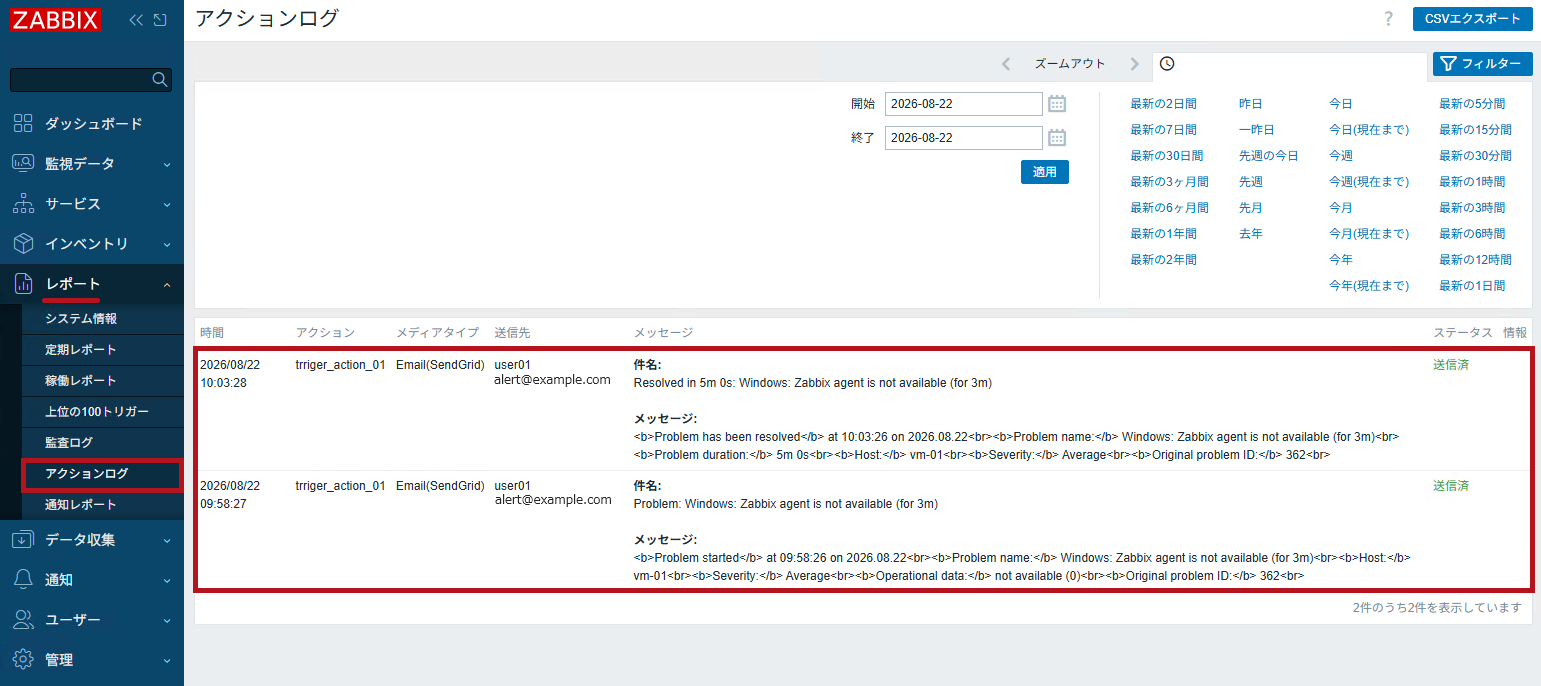Click the ユーザー people icon
Image resolution: width=1541 pixels, height=686 pixels.
point(23,619)
